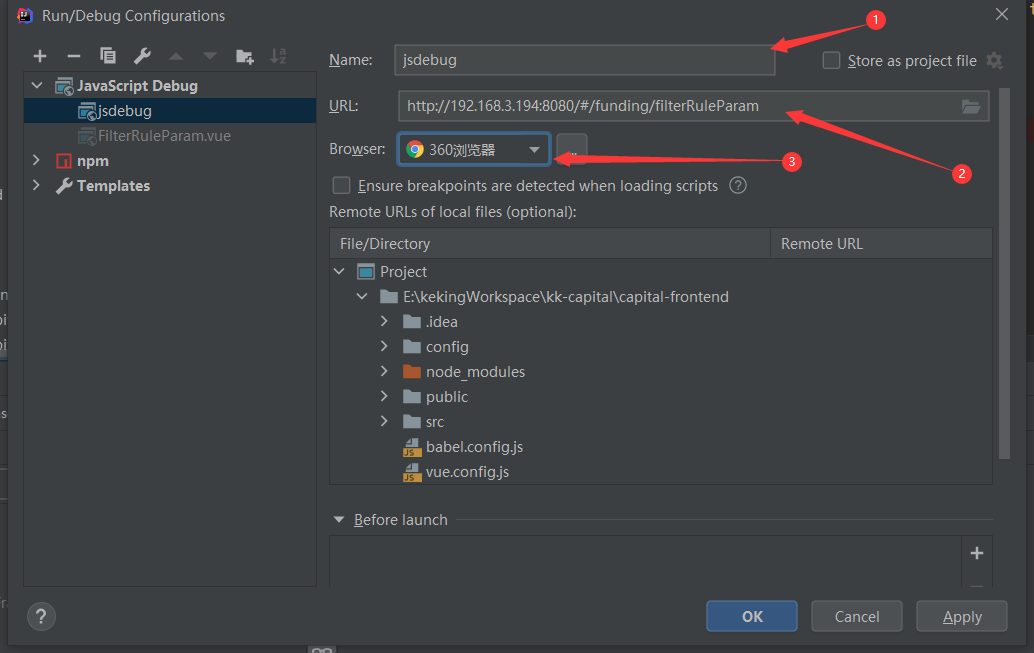Click the gear icon beside Store as project file

[994, 61]
